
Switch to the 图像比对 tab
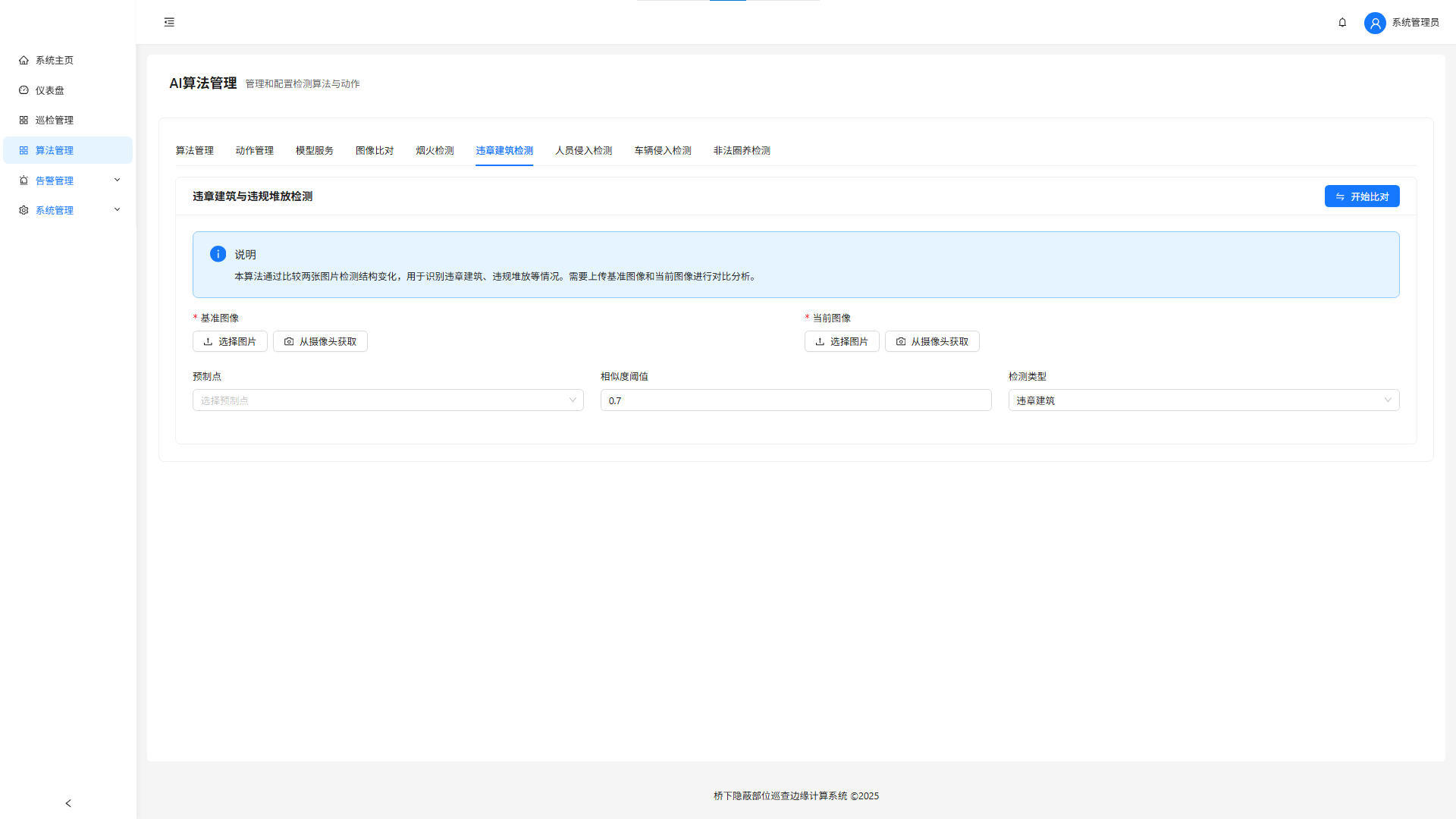pos(375,150)
